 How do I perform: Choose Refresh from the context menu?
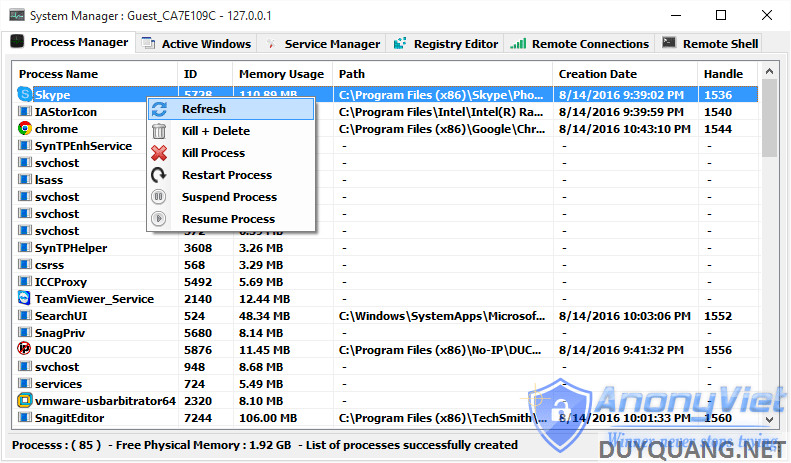pyautogui.click(x=231, y=109)
